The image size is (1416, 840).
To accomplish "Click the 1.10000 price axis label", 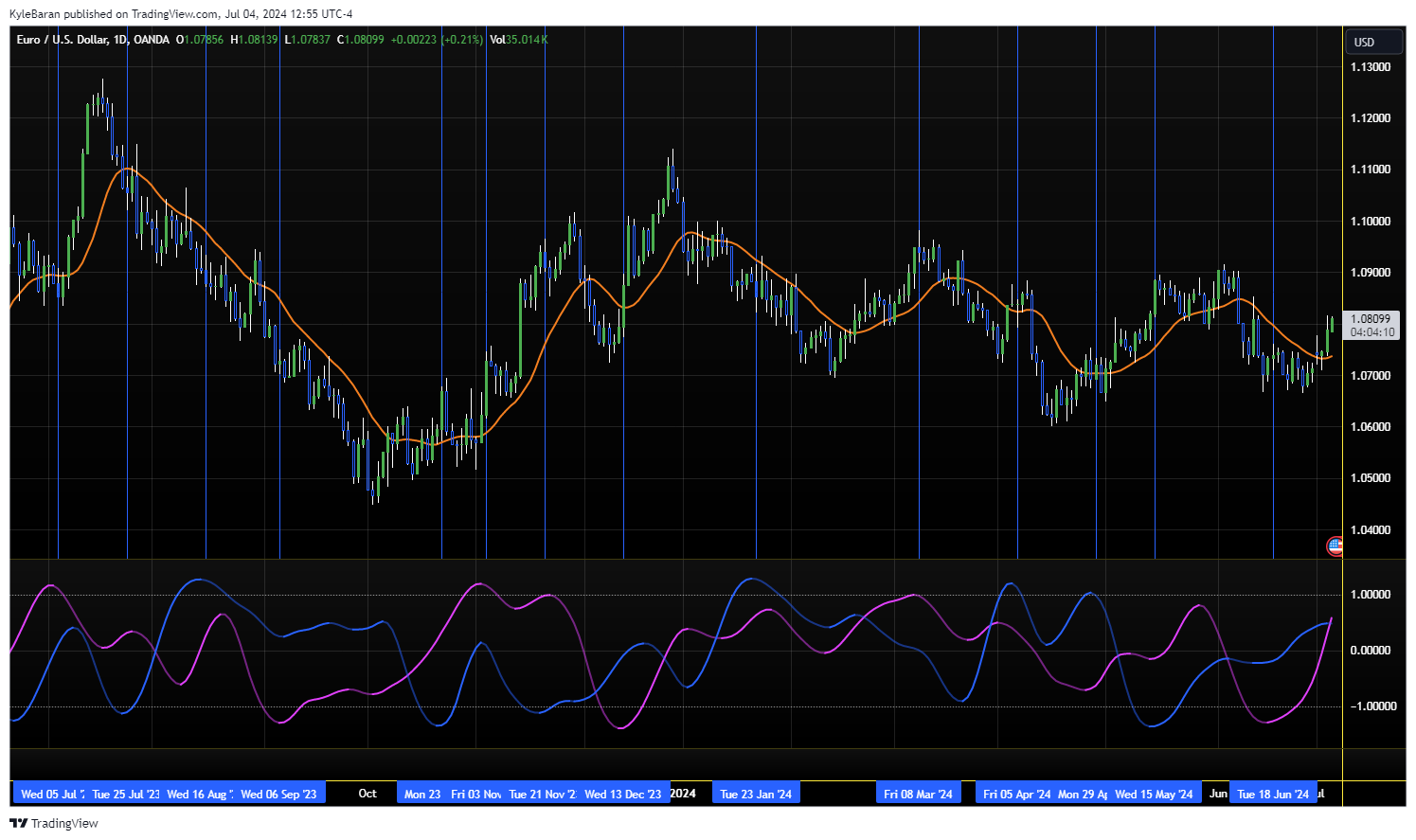I will click(x=1371, y=222).
